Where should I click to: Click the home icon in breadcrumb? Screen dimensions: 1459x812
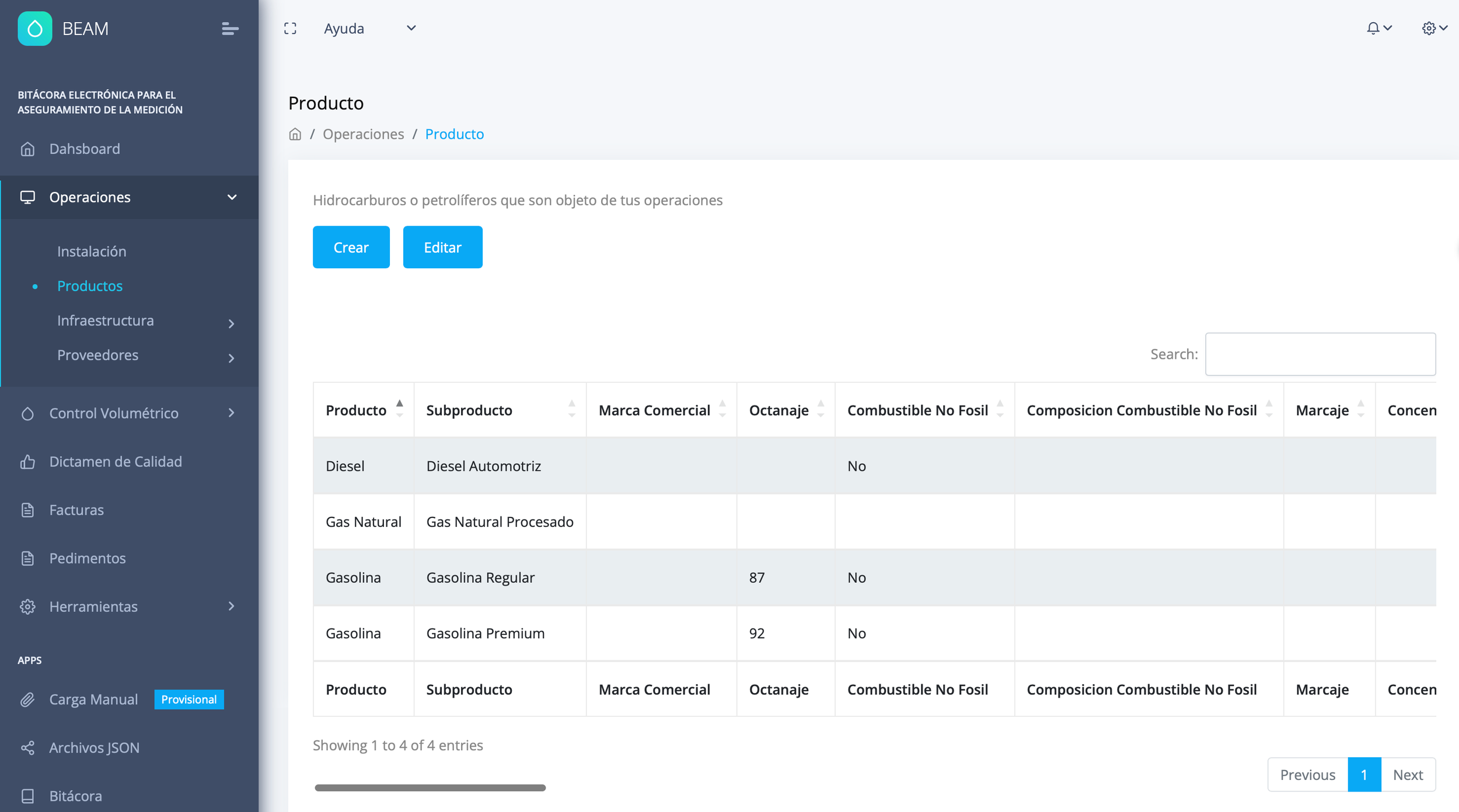coord(295,134)
